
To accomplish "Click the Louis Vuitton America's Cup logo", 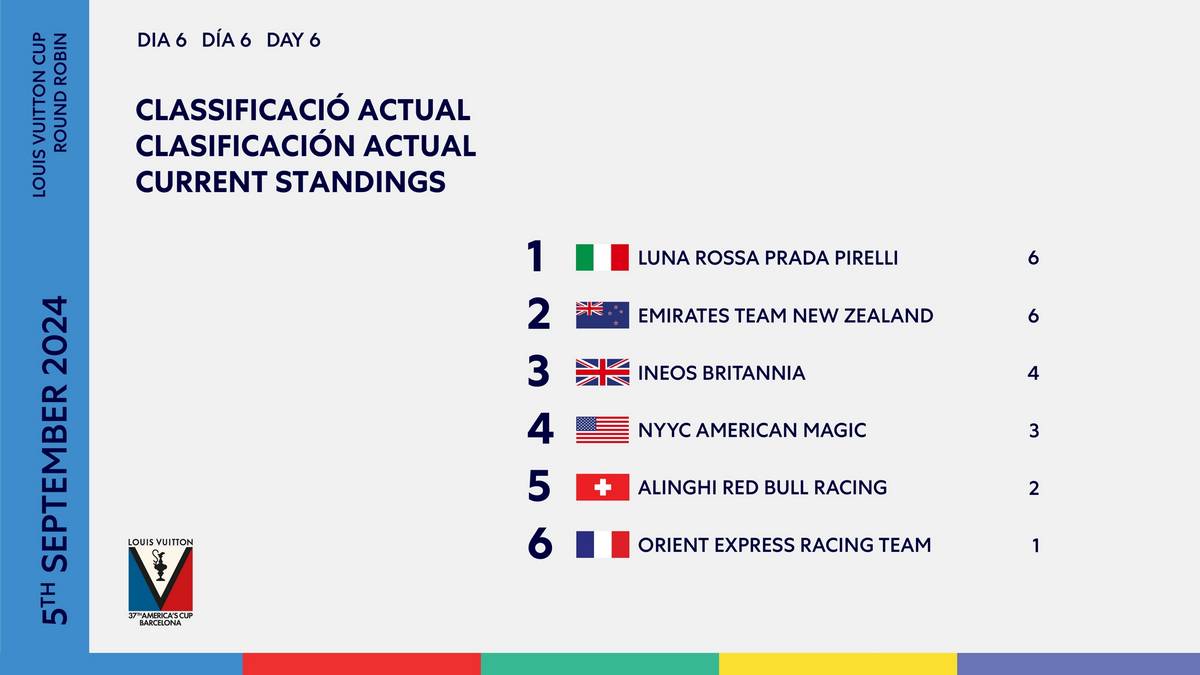I will [x=161, y=581].
